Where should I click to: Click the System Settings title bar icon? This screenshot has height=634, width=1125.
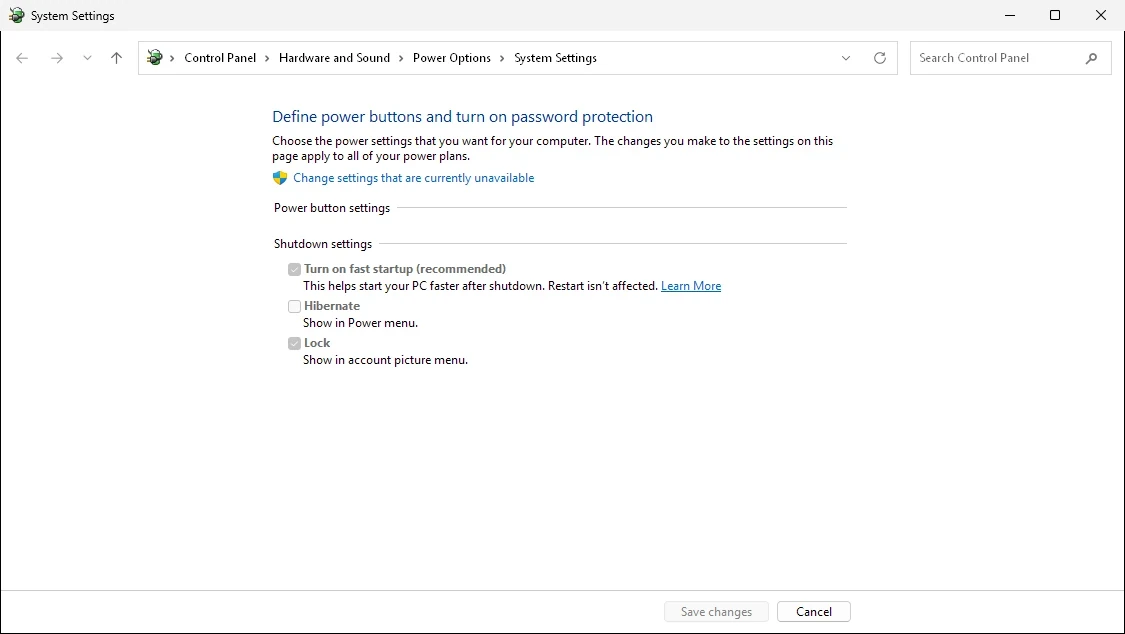click(x=16, y=15)
